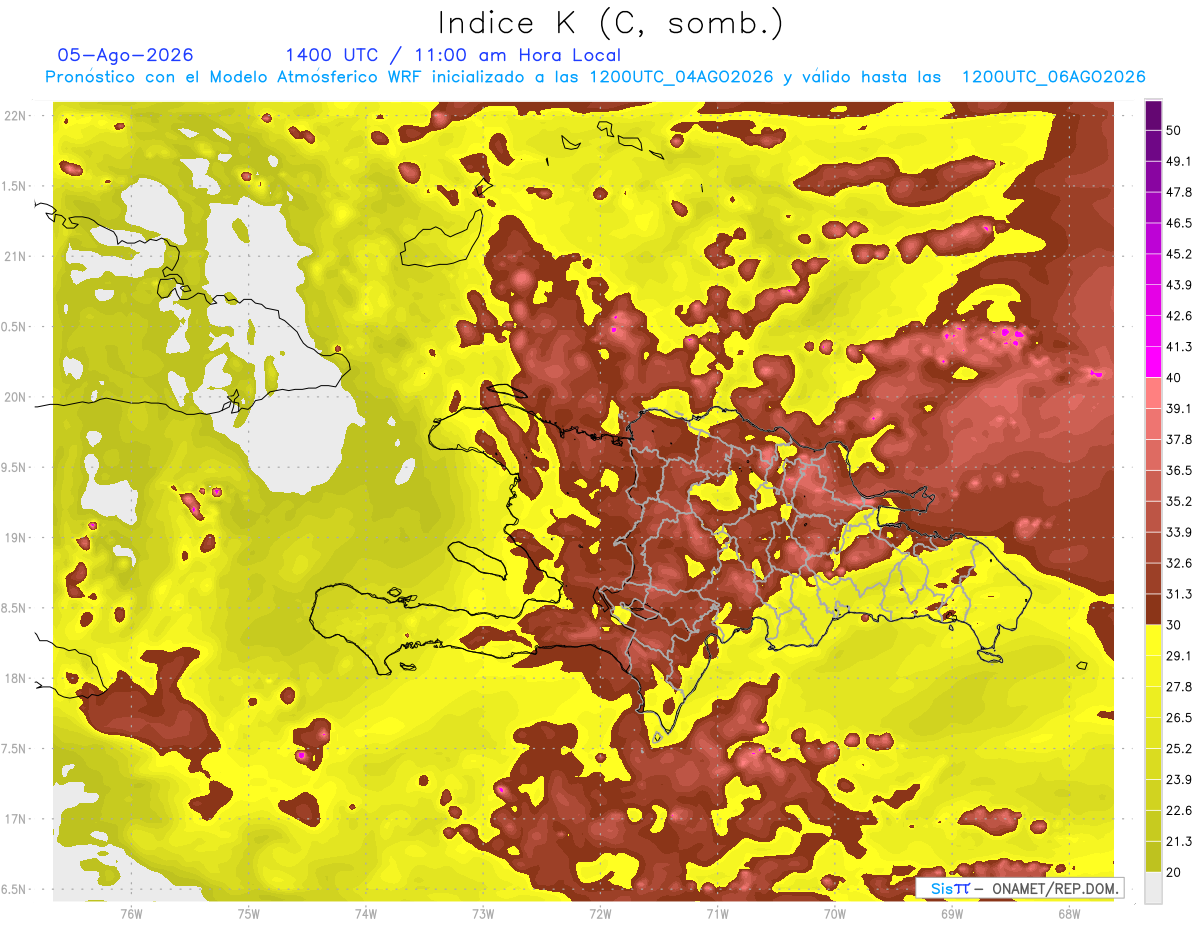This screenshot has width=1200, height=927.
Task: Pick the legend value "45.2"
Action: [x=1179, y=254]
